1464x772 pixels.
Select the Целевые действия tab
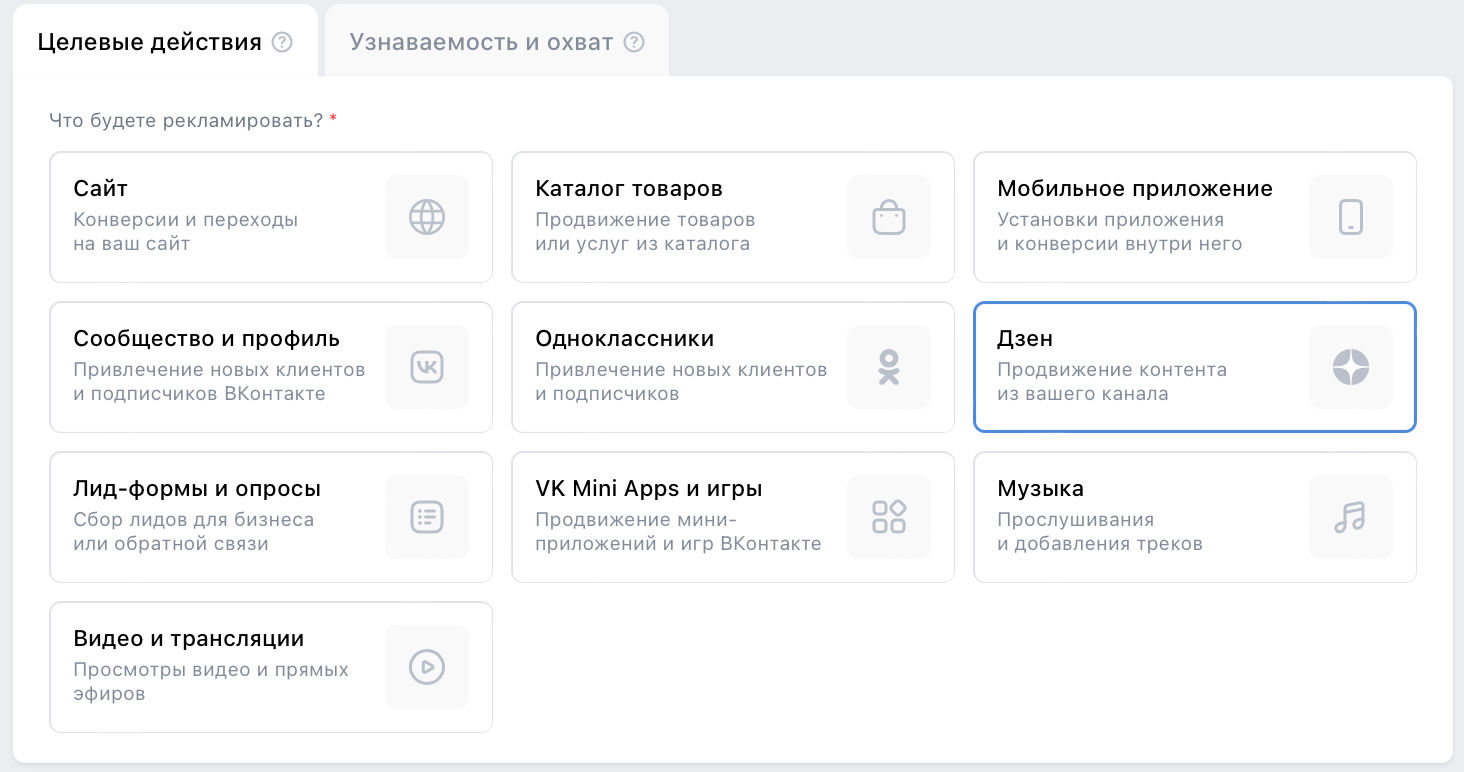(x=149, y=42)
